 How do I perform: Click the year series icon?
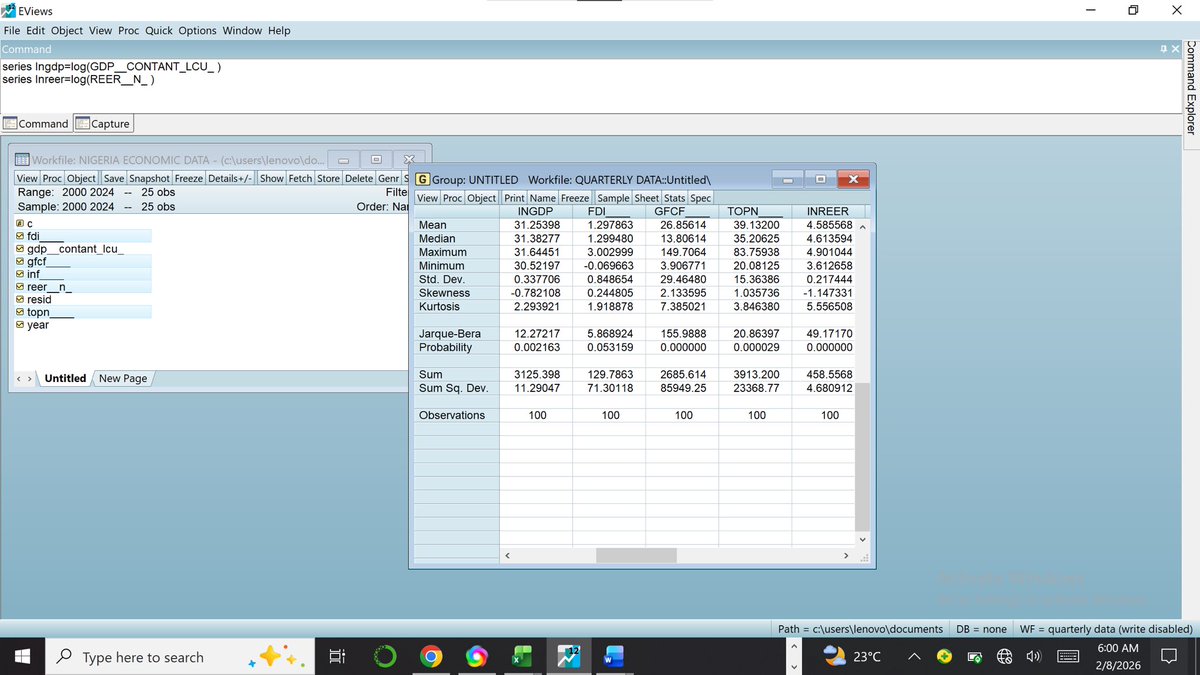(x=21, y=325)
